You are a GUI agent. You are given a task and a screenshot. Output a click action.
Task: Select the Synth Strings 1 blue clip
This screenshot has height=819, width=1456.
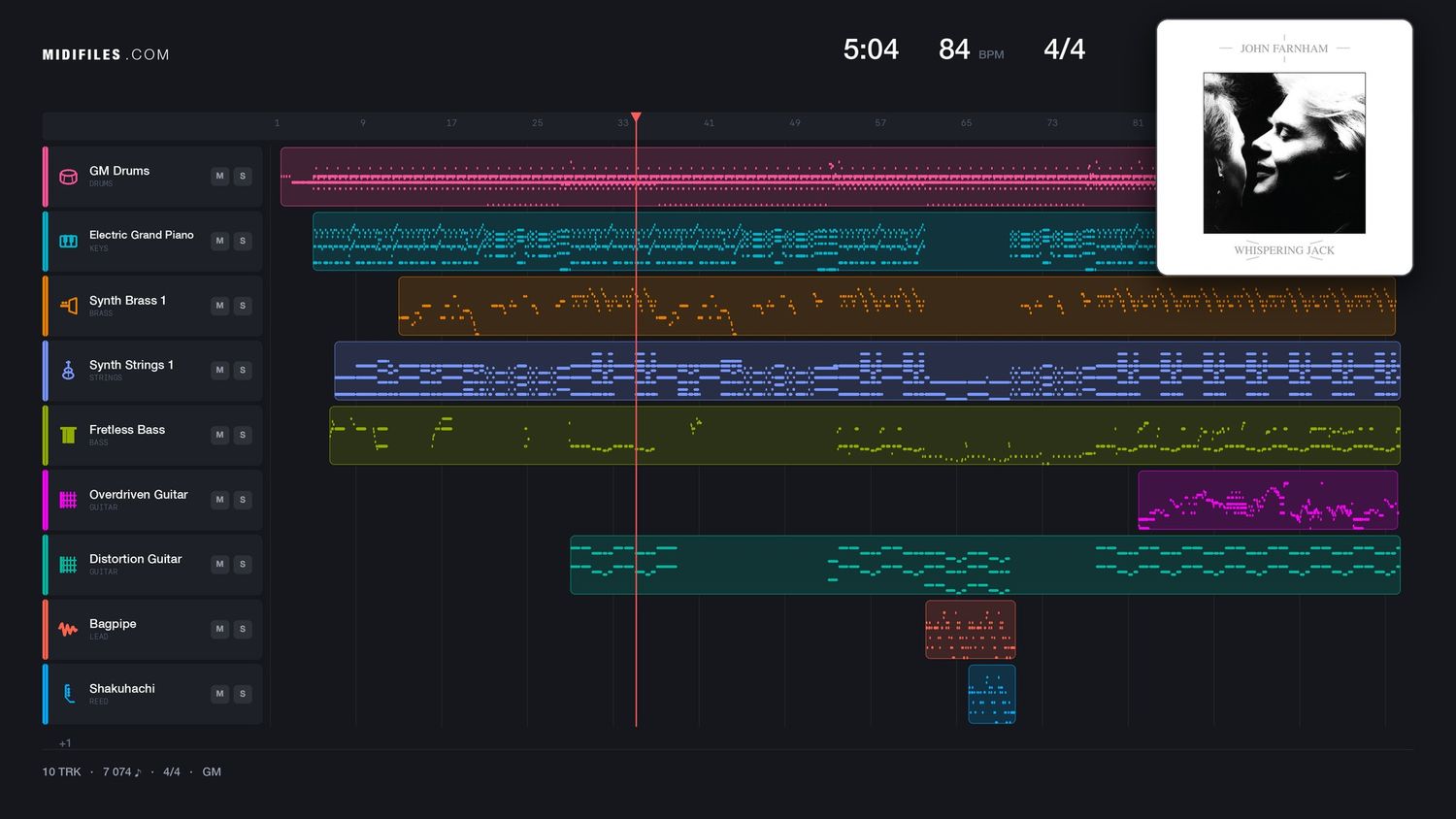click(x=867, y=371)
